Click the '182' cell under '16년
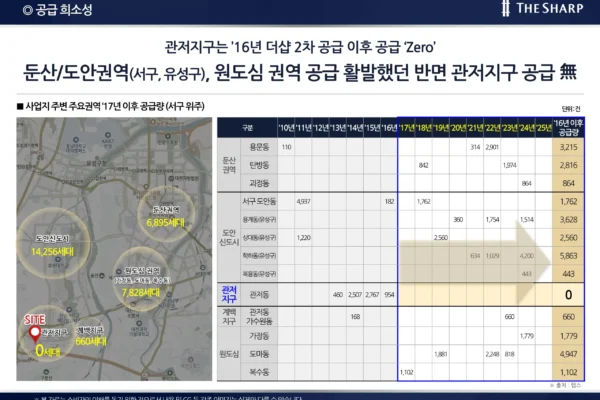The width and height of the screenshot is (600, 400). (389, 201)
